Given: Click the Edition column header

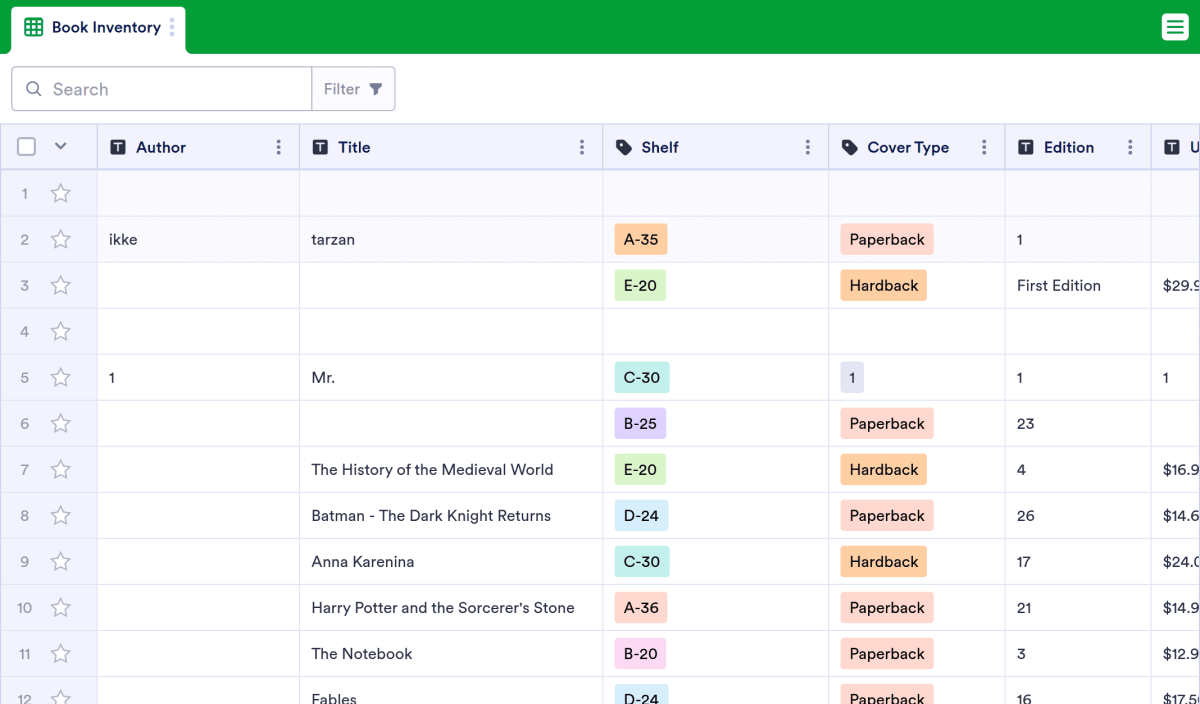Looking at the screenshot, I should pos(1078,147).
